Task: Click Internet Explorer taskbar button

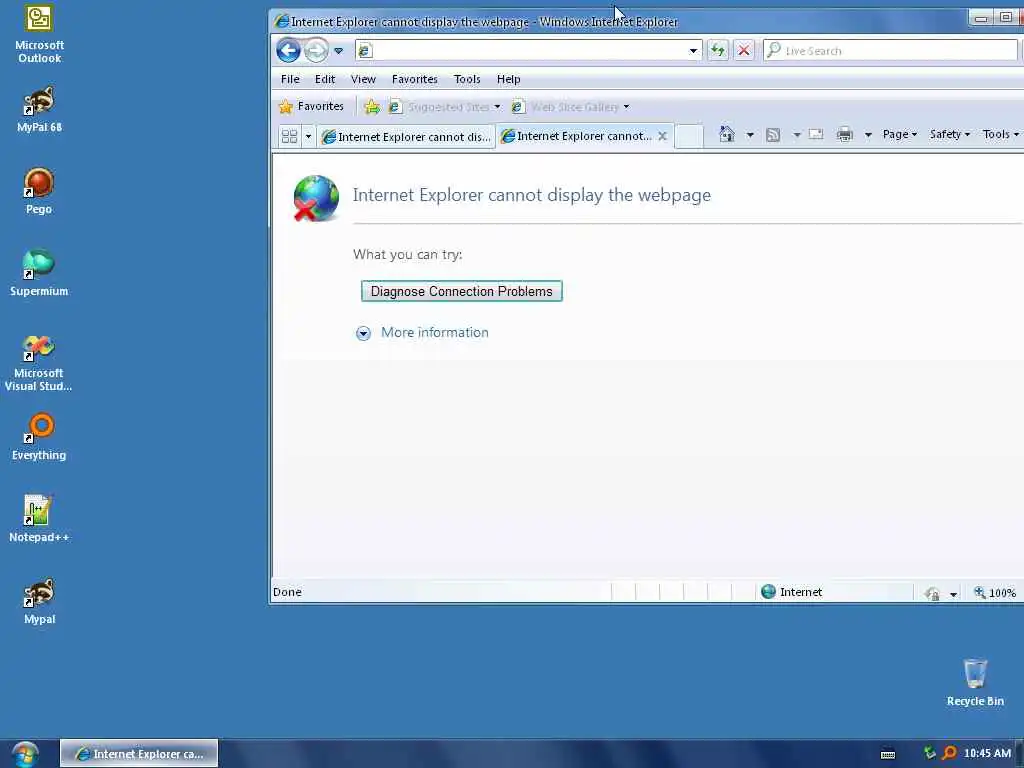Action: [139, 754]
